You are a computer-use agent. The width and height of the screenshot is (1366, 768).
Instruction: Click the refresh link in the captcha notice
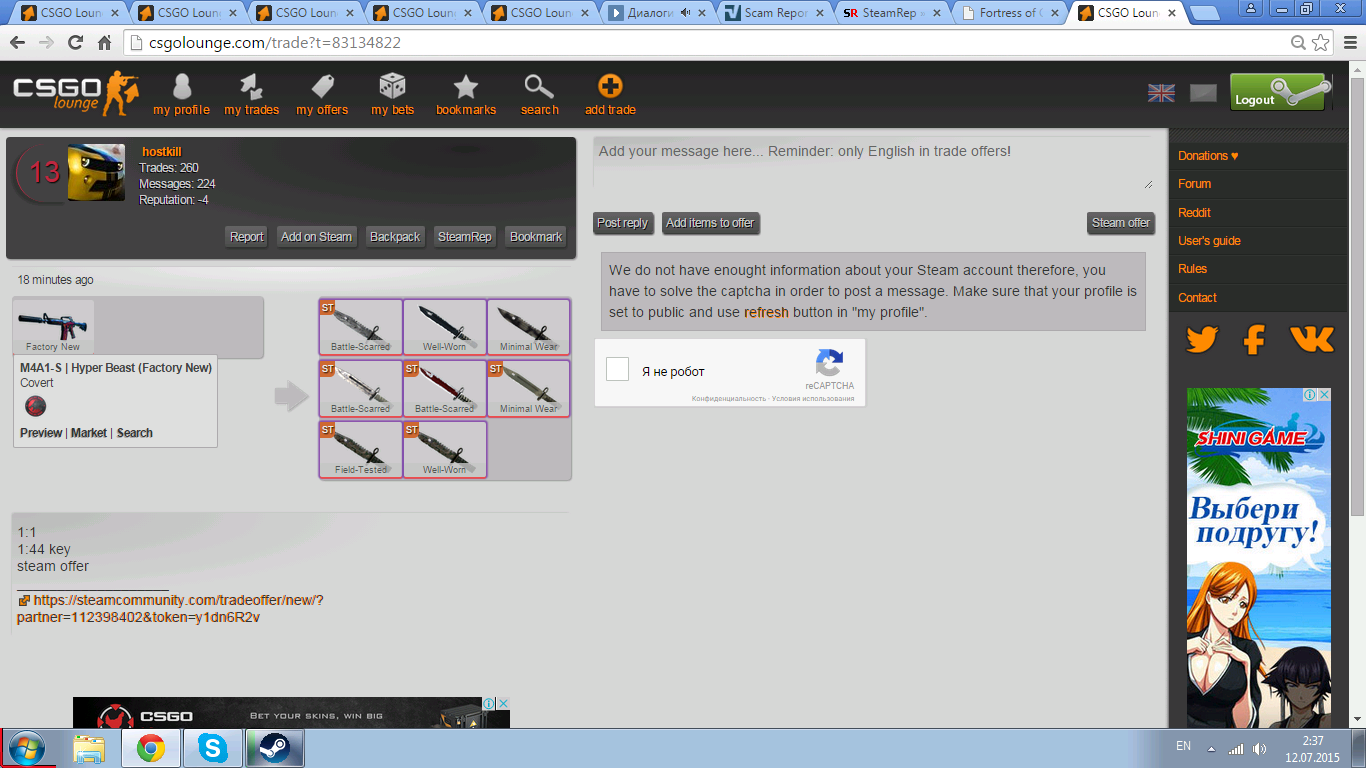point(766,312)
